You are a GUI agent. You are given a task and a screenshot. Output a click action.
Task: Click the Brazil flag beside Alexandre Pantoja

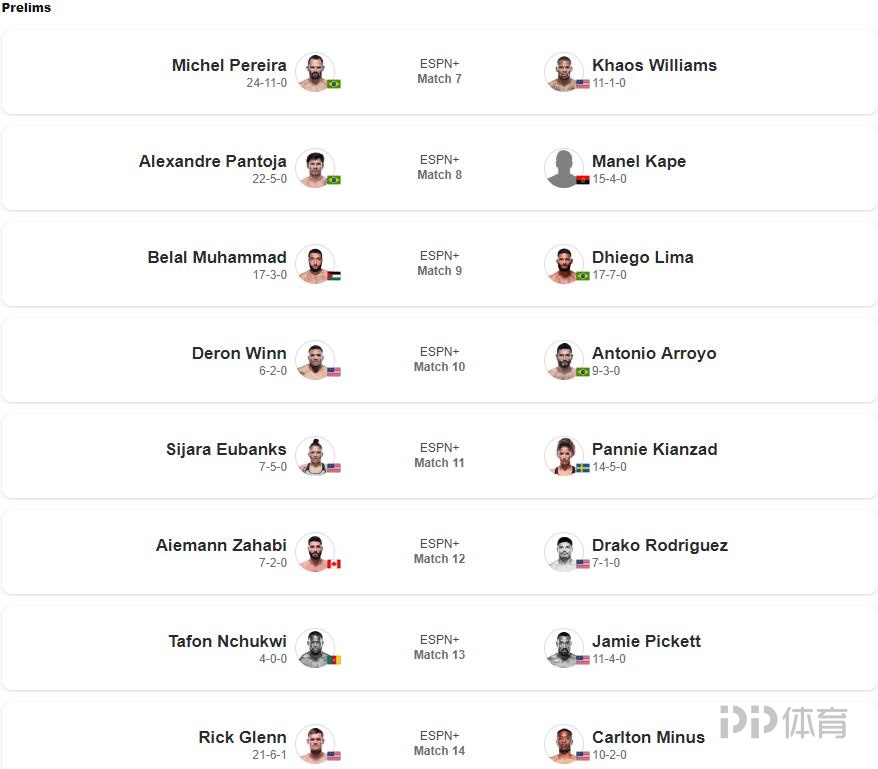pyautogui.click(x=334, y=180)
